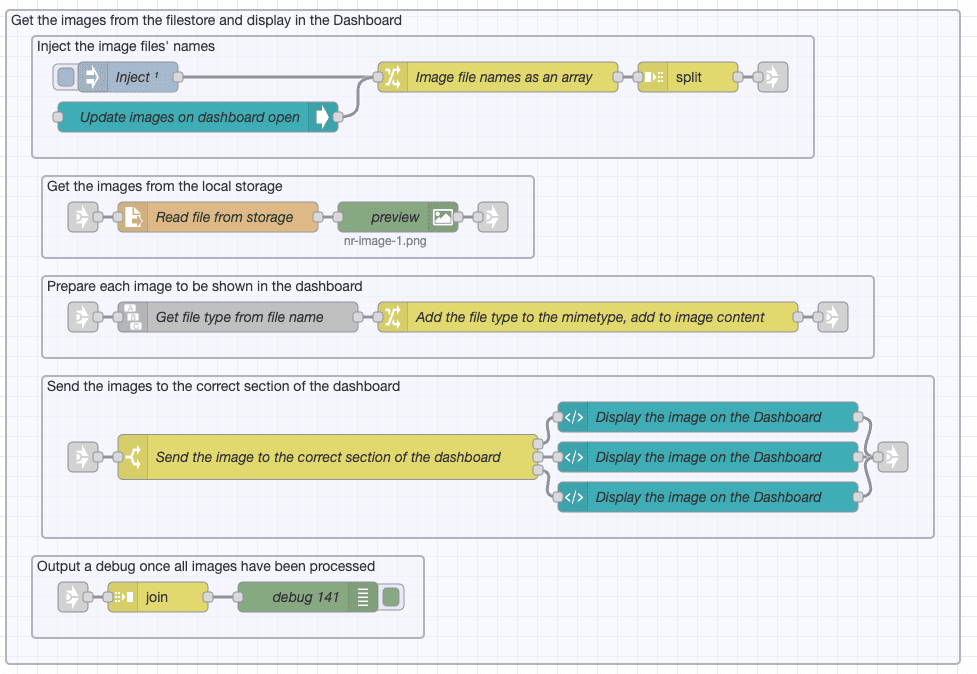This screenshot has width=977, height=674.
Task: Click the link in node before join
Action: point(73,598)
